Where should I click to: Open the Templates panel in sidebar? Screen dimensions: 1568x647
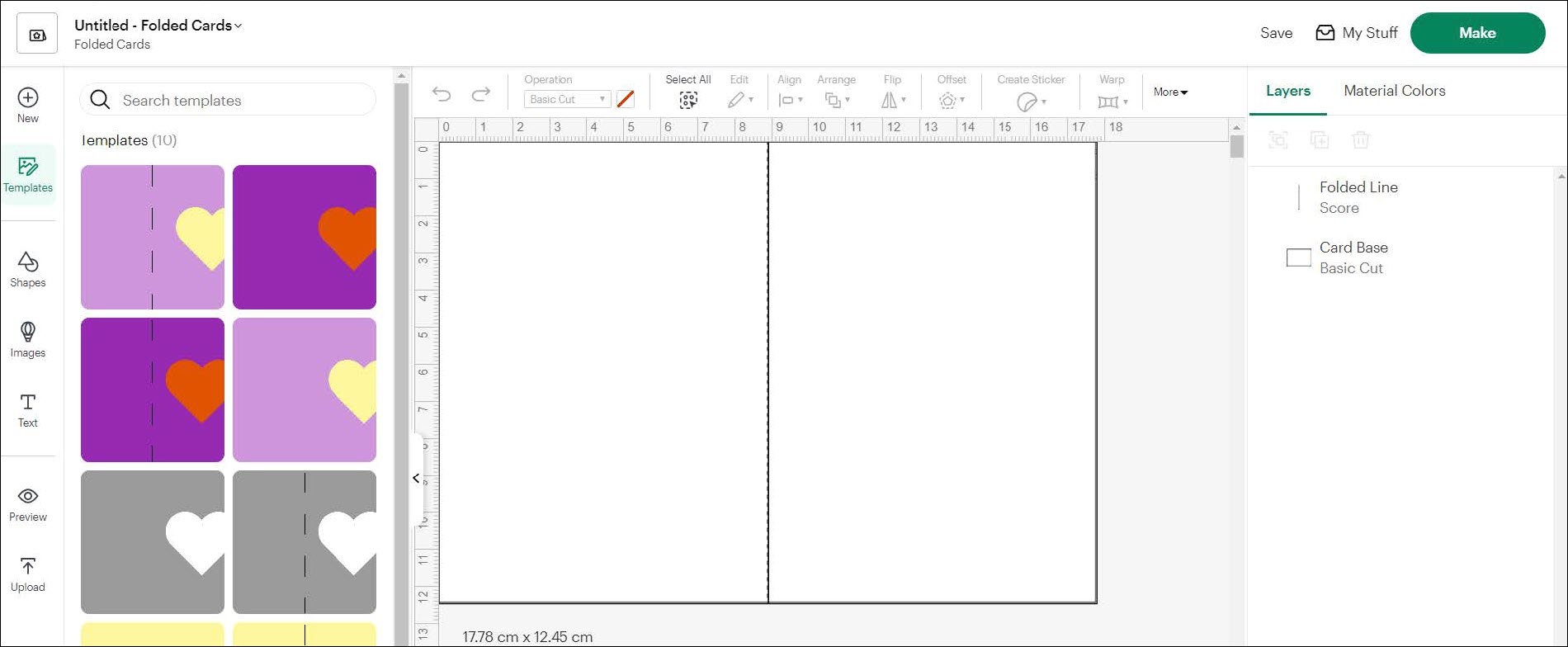click(x=28, y=175)
